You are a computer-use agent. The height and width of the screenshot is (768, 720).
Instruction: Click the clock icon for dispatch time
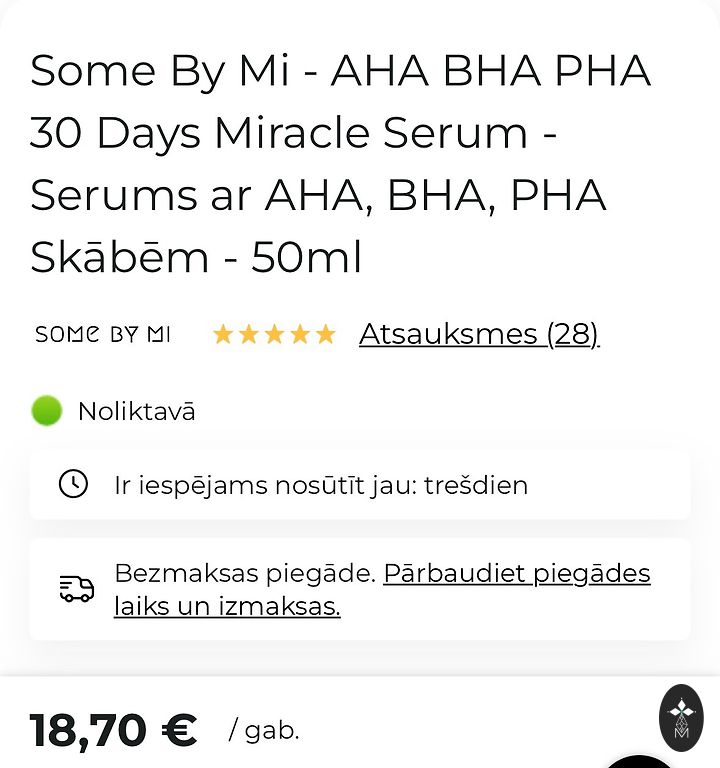[x=73, y=485]
